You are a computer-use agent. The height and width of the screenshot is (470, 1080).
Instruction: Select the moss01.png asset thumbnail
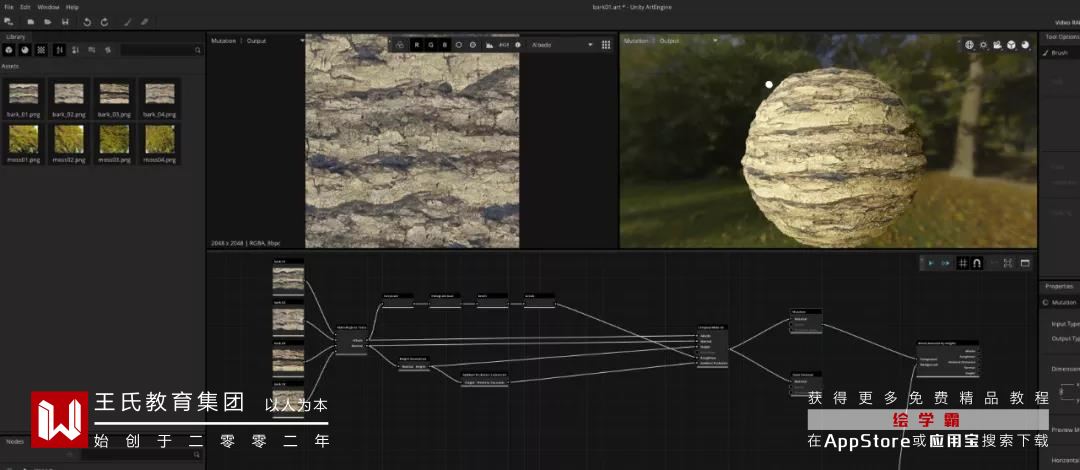(x=23, y=139)
